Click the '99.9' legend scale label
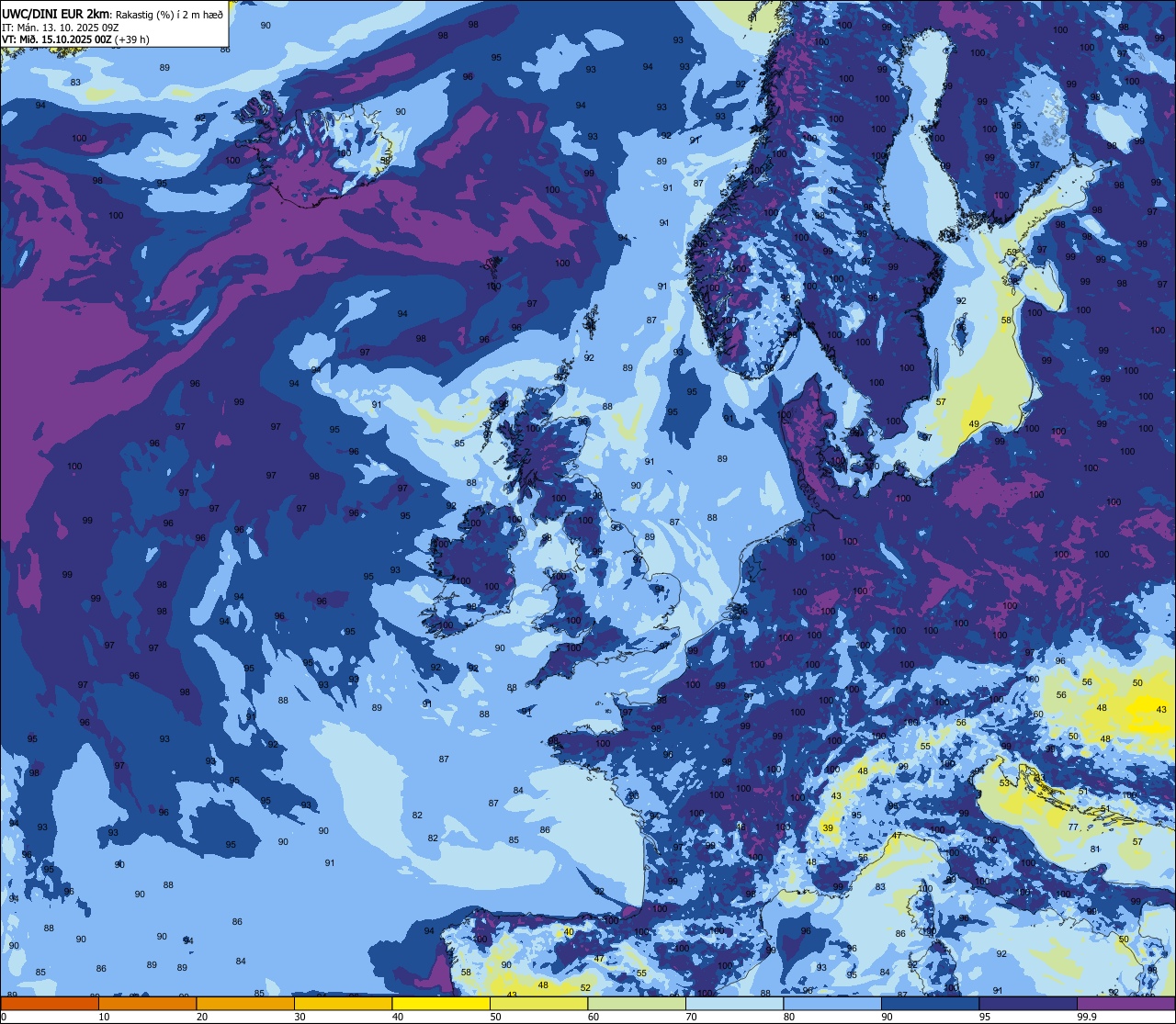 click(x=1088, y=1017)
